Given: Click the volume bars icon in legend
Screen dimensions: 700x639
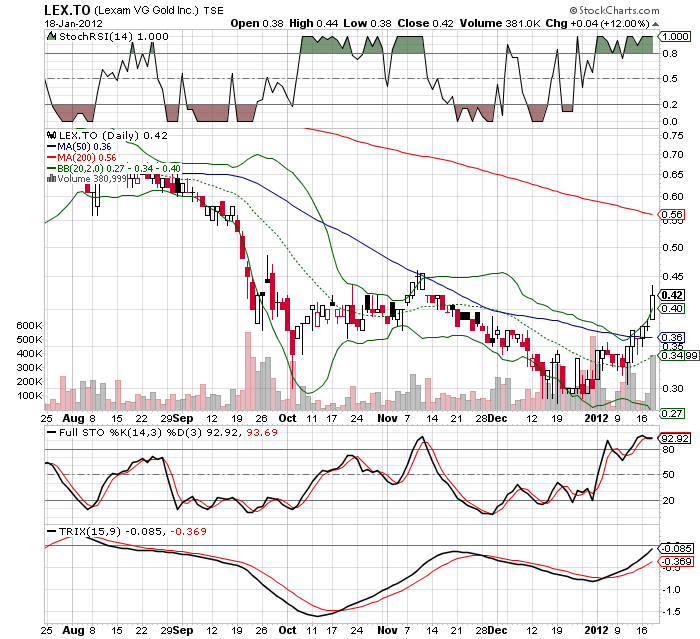Looking at the screenshot, I should (x=51, y=179).
